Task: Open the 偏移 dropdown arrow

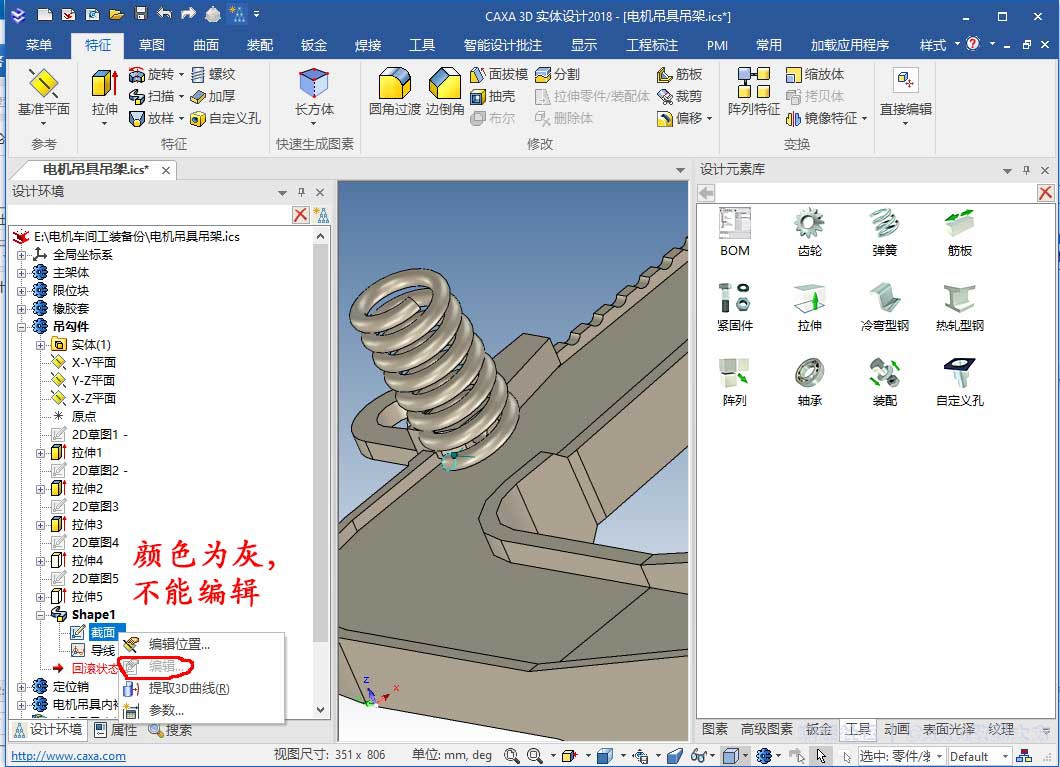Action: click(709, 119)
